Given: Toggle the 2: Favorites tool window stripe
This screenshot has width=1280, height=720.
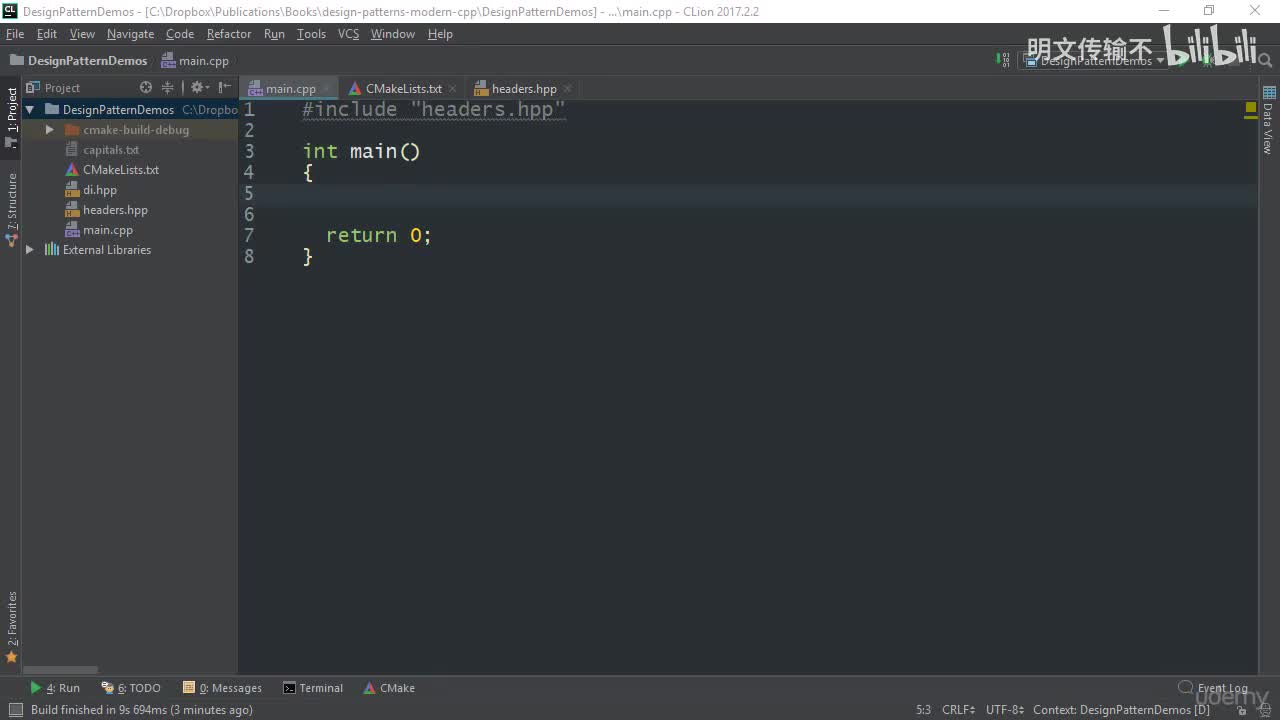Looking at the screenshot, I should point(11,627).
